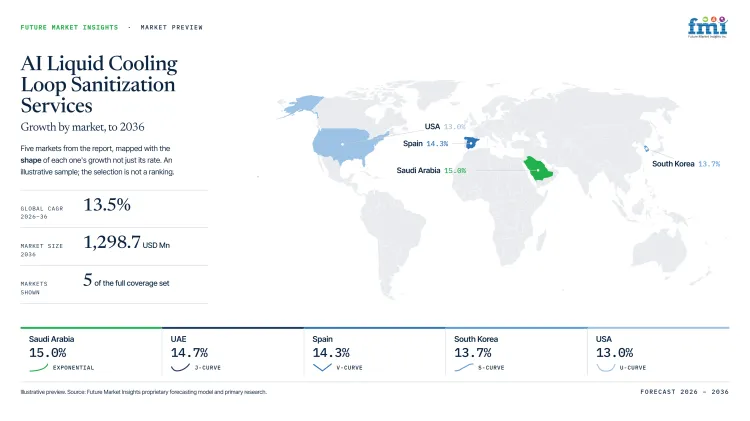Screen dimensions: 750x421
Task: Click the S-curve icon under South Korea
Action: pyautogui.click(x=463, y=367)
